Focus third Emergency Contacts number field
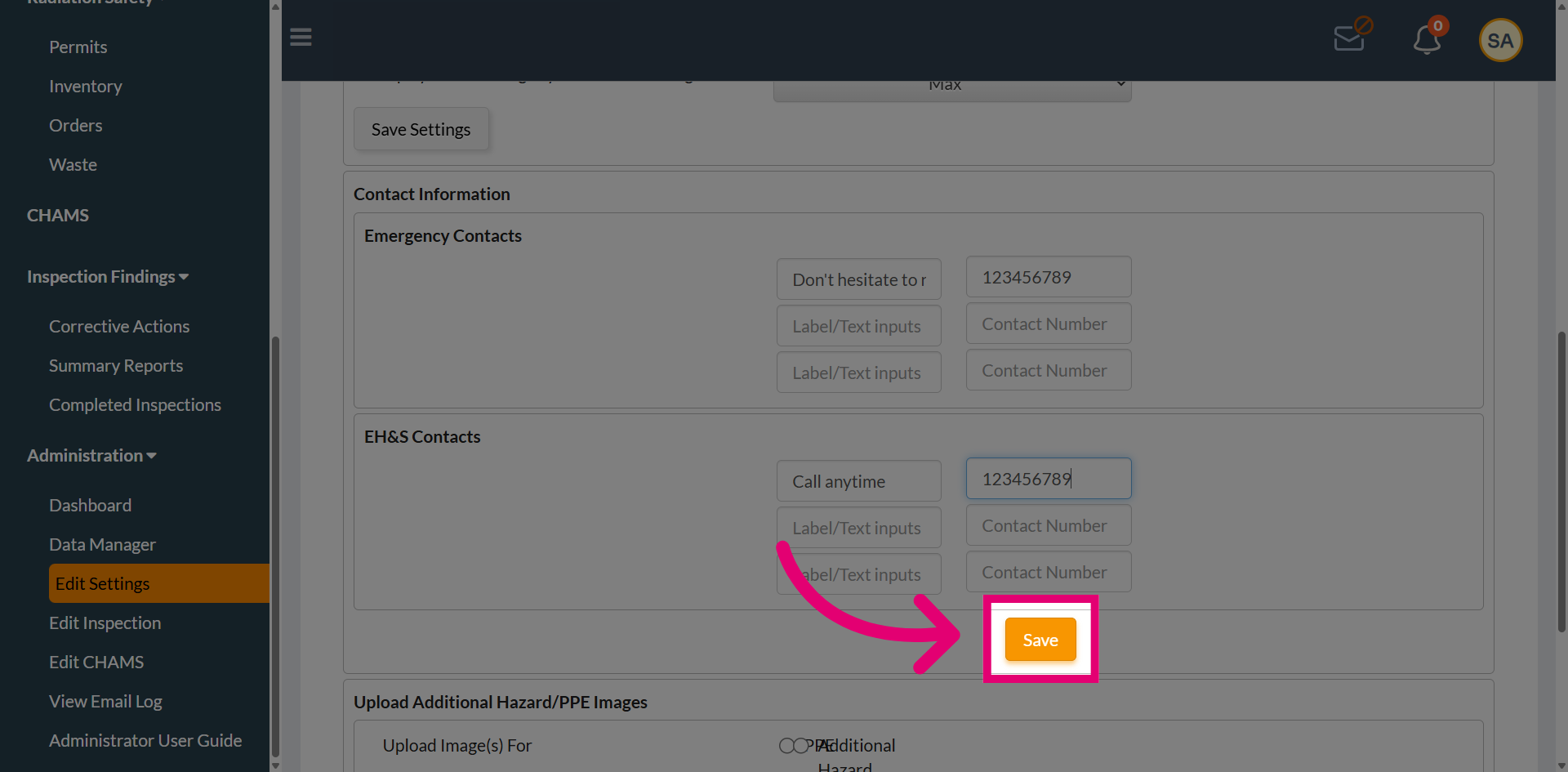Image resolution: width=1568 pixels, height=772 pixels. (1049, 370)
